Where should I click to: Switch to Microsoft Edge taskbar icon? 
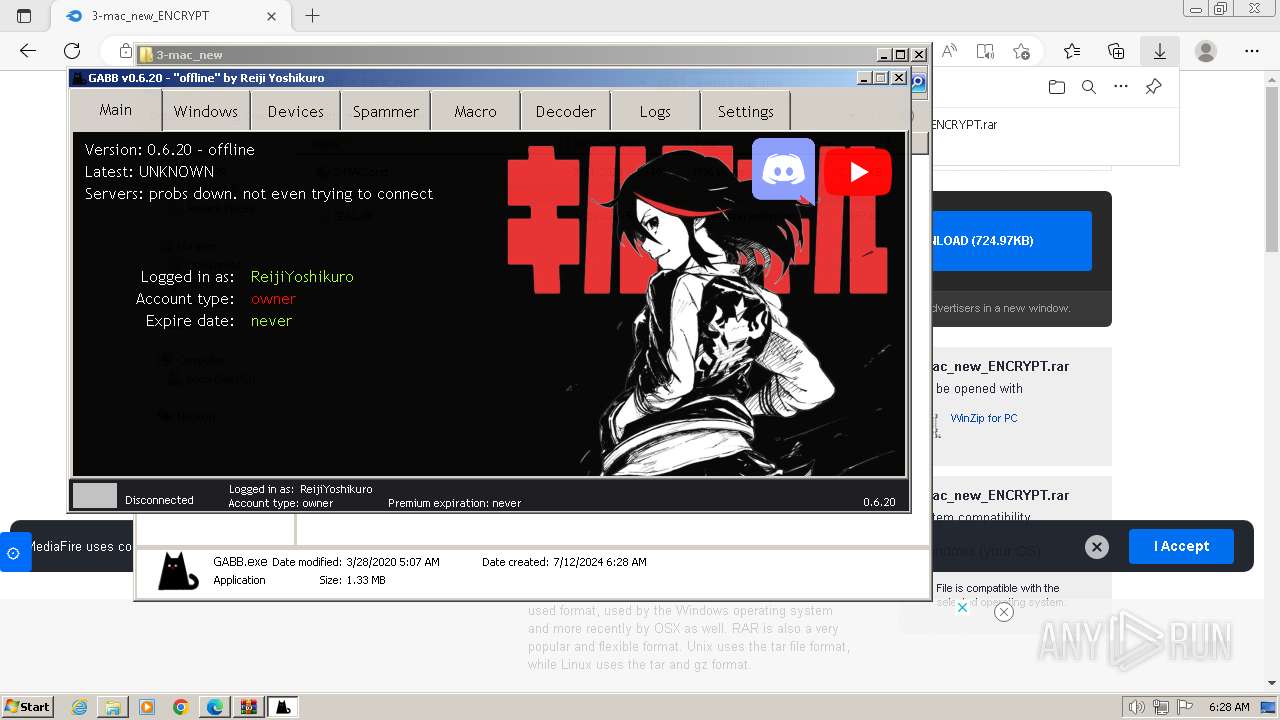click(x=215, y=707)
